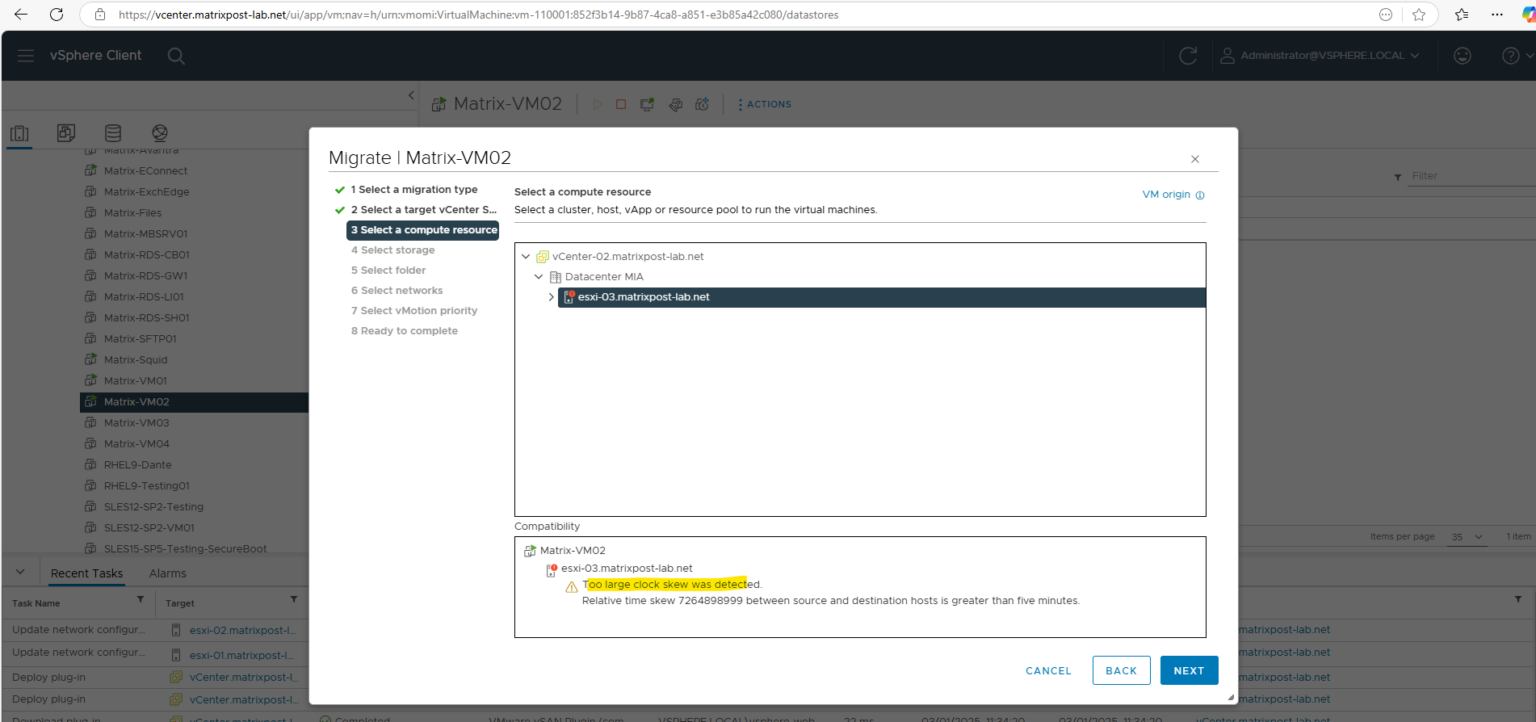Expand esxi-03.matrixpost-lab.net in the resource tree

click(x=551, y=296)
